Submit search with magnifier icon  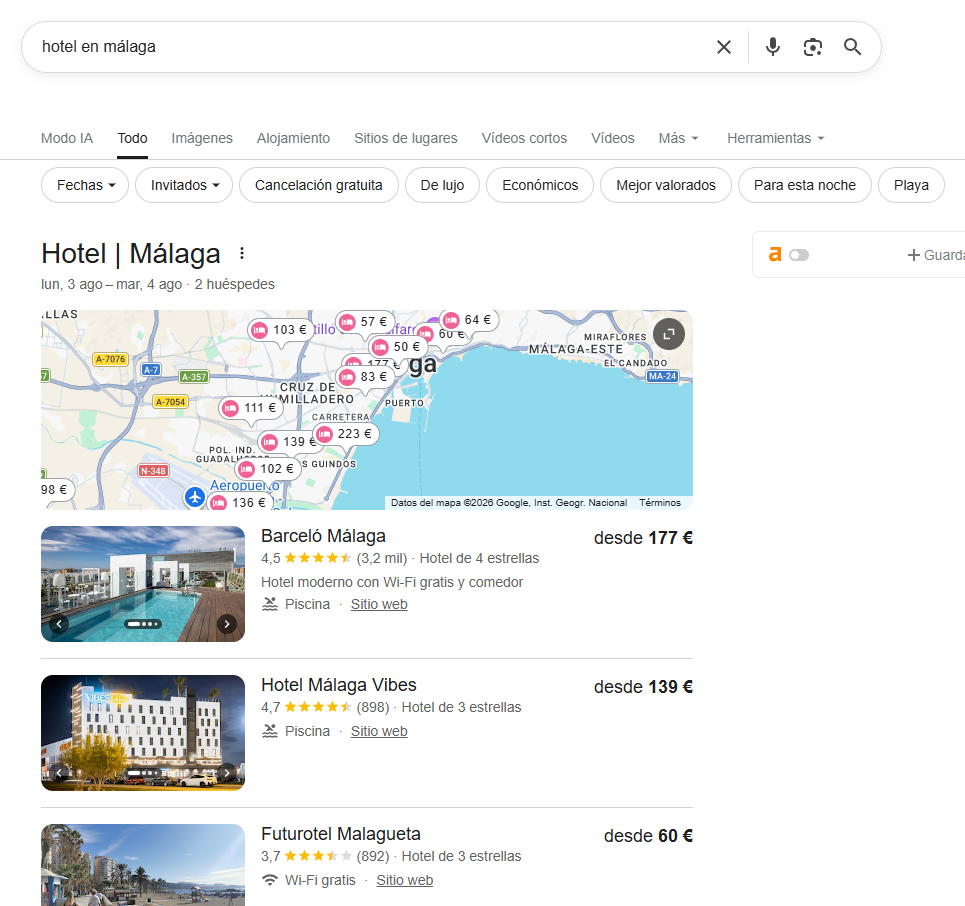[x=852, y=47]
